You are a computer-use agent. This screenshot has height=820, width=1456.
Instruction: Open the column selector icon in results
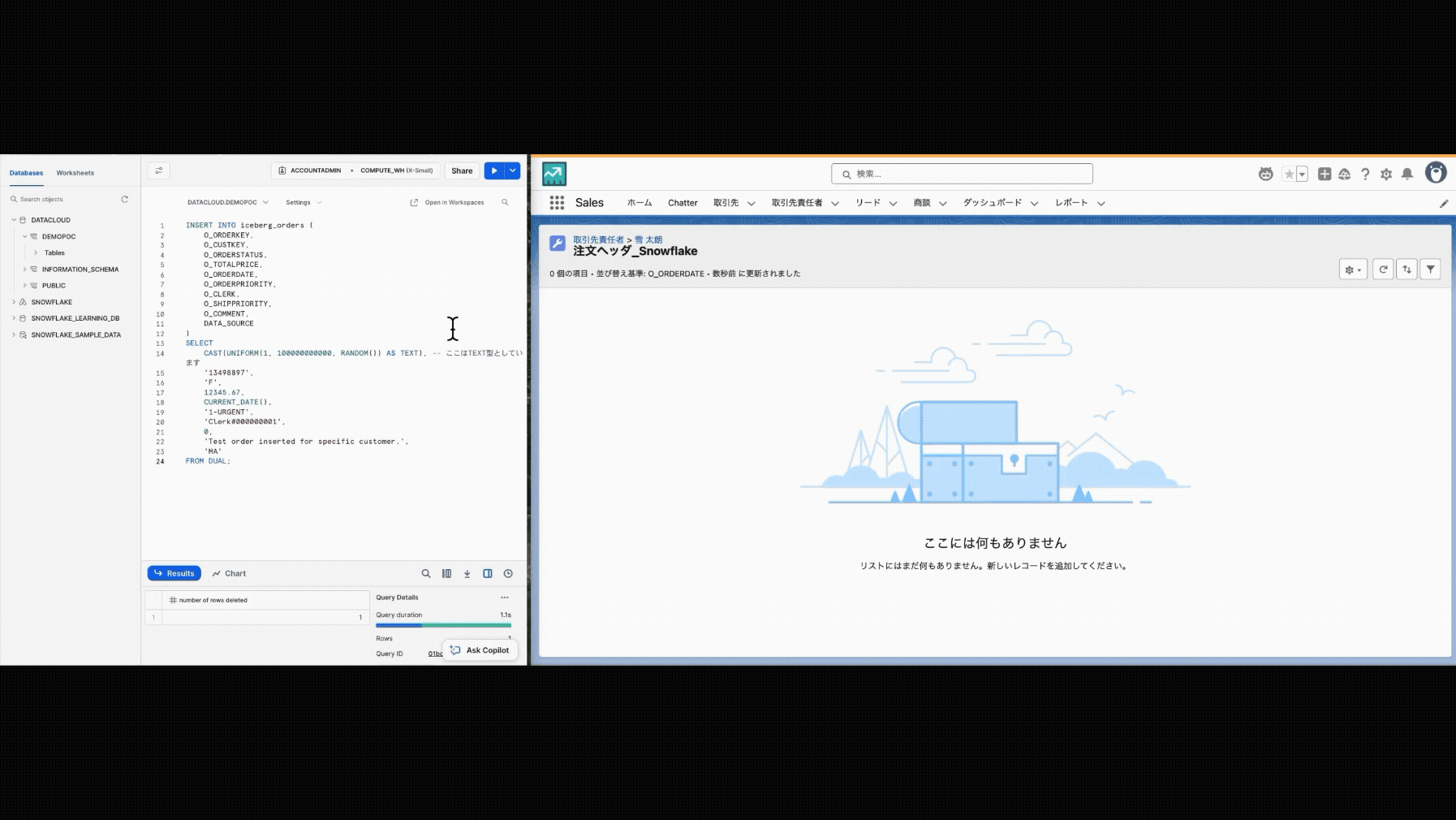446,573
